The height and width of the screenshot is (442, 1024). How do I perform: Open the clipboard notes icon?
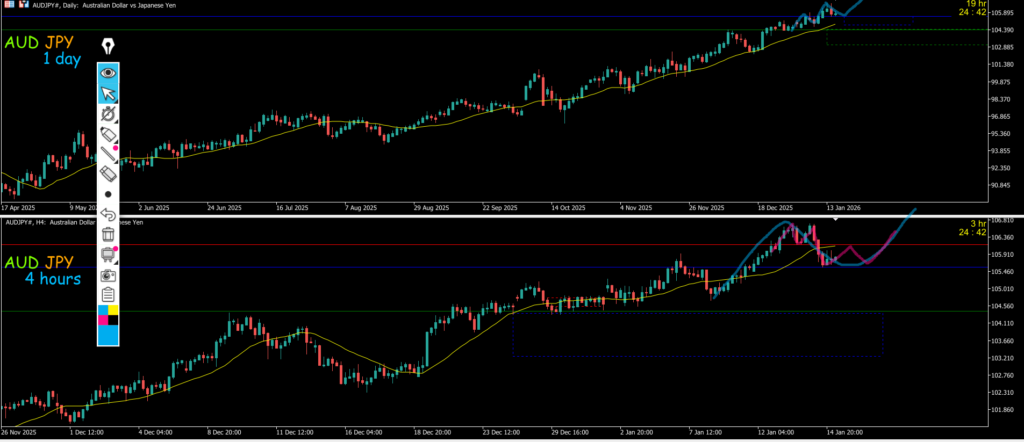coord(108,295)
